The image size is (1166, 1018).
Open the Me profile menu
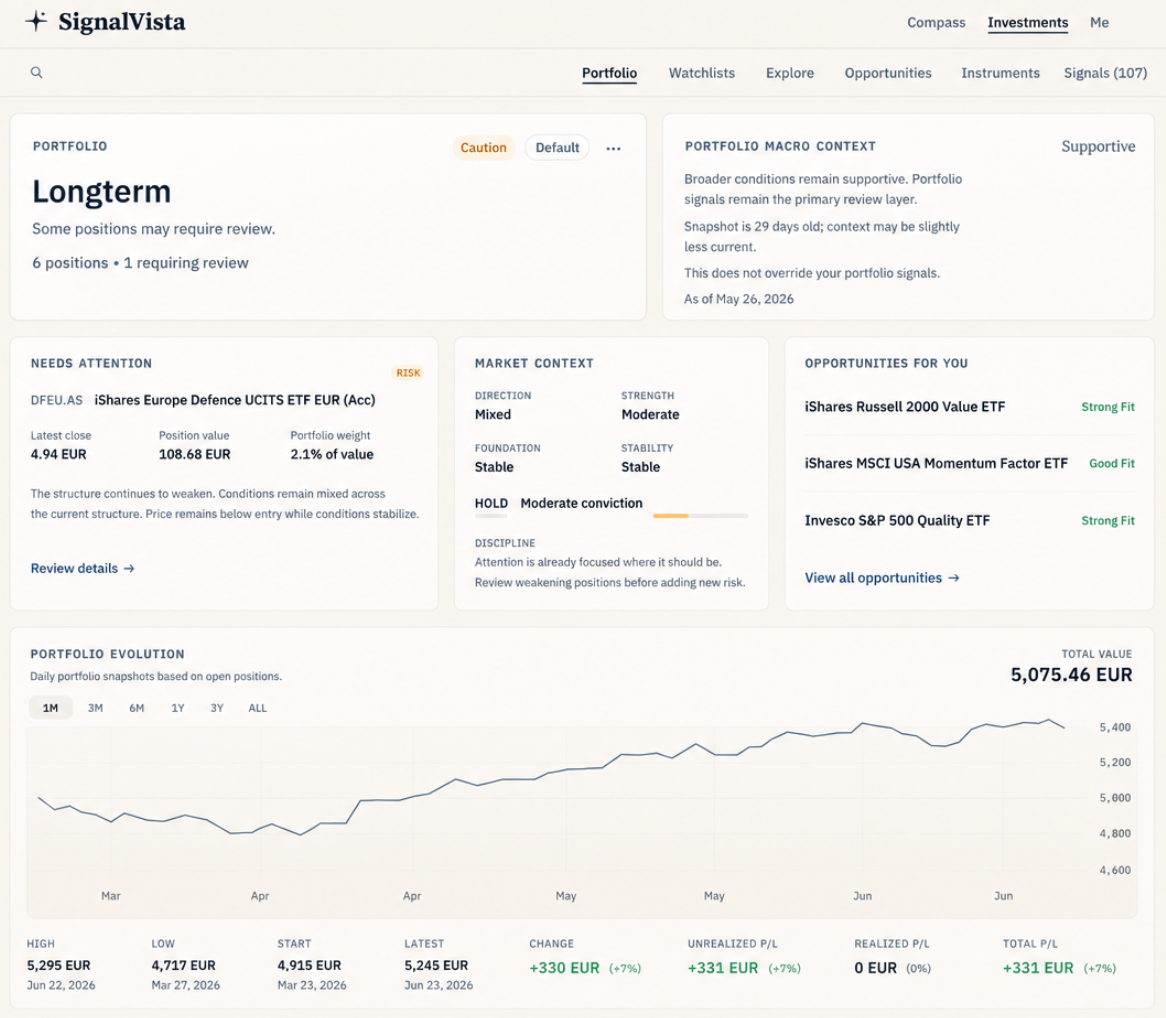coord(1099,22)
